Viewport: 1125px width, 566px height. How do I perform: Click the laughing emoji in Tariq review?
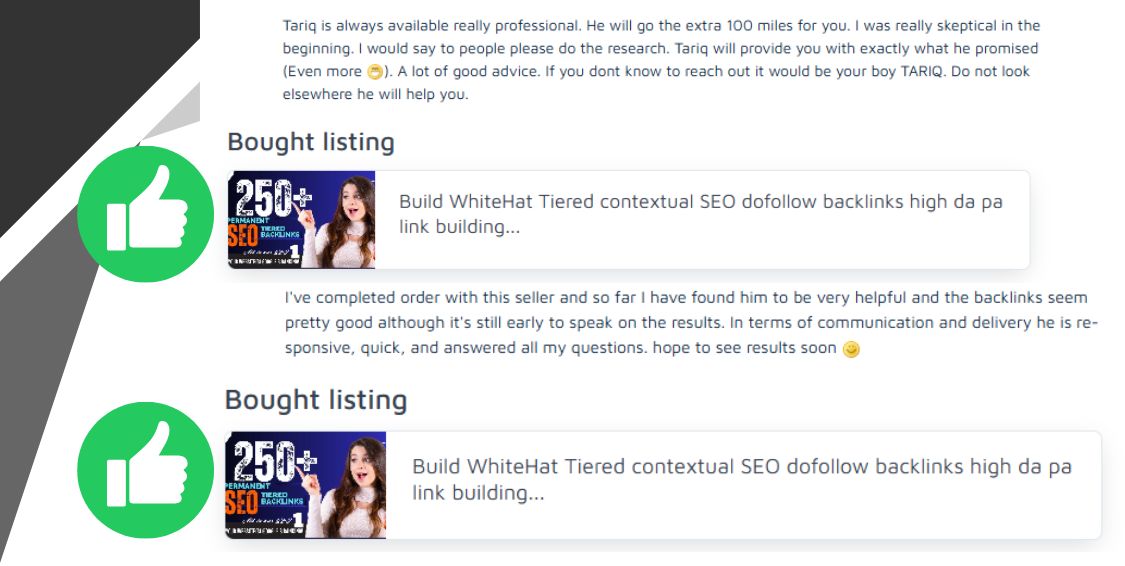click(x=375, y=72)
